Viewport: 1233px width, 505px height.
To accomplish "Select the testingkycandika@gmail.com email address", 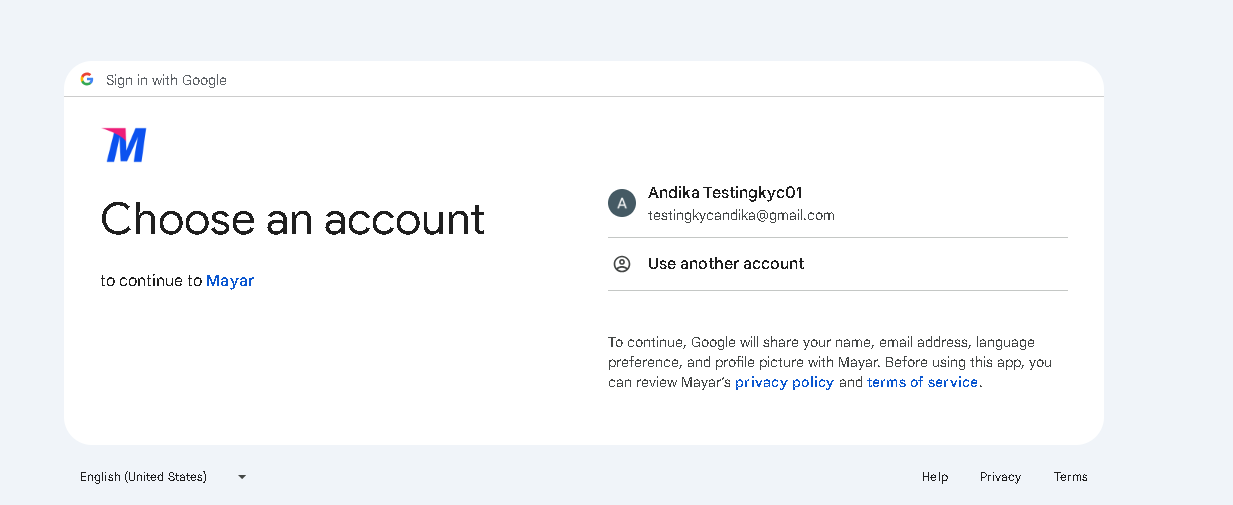I will [x=741, y=215].
